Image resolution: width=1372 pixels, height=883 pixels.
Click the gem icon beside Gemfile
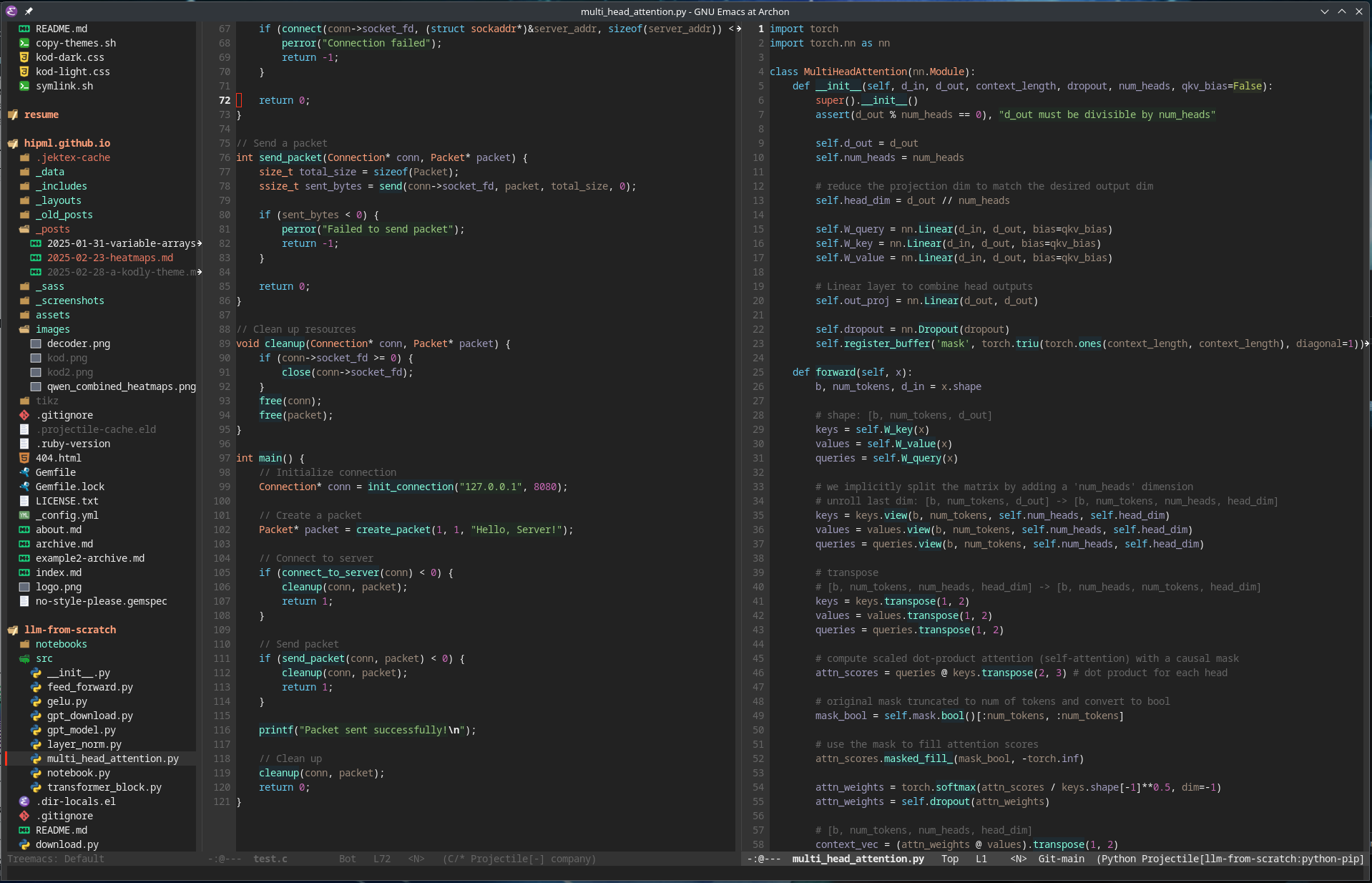tap(24, 472)
